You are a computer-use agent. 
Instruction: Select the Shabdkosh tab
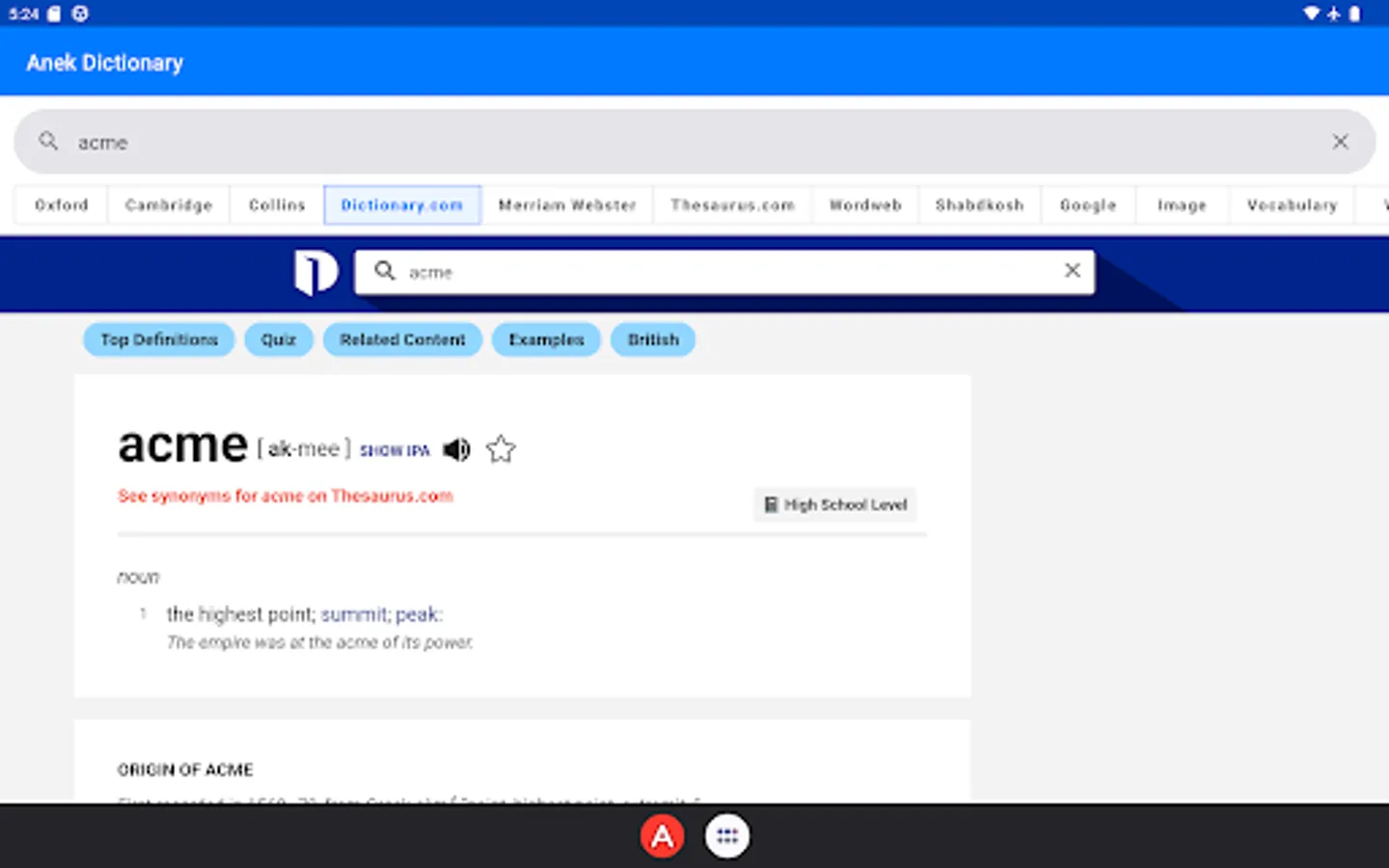pos(980,205)
